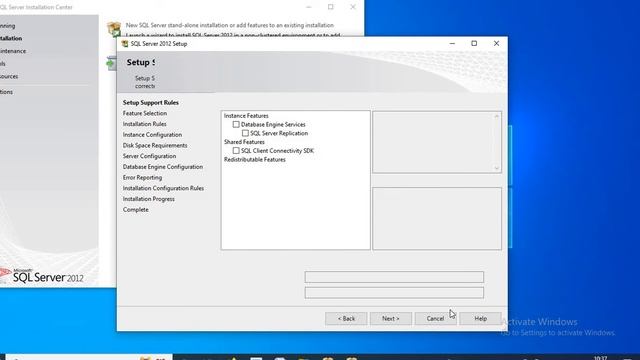Click the upper directory path field
Viewport: 640px width, 360px height.
point(394,277)
